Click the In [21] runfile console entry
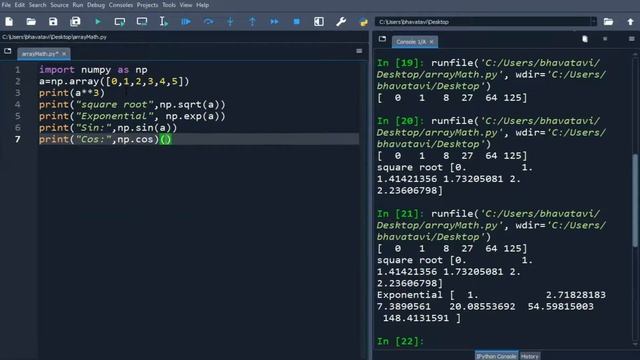 491,225
